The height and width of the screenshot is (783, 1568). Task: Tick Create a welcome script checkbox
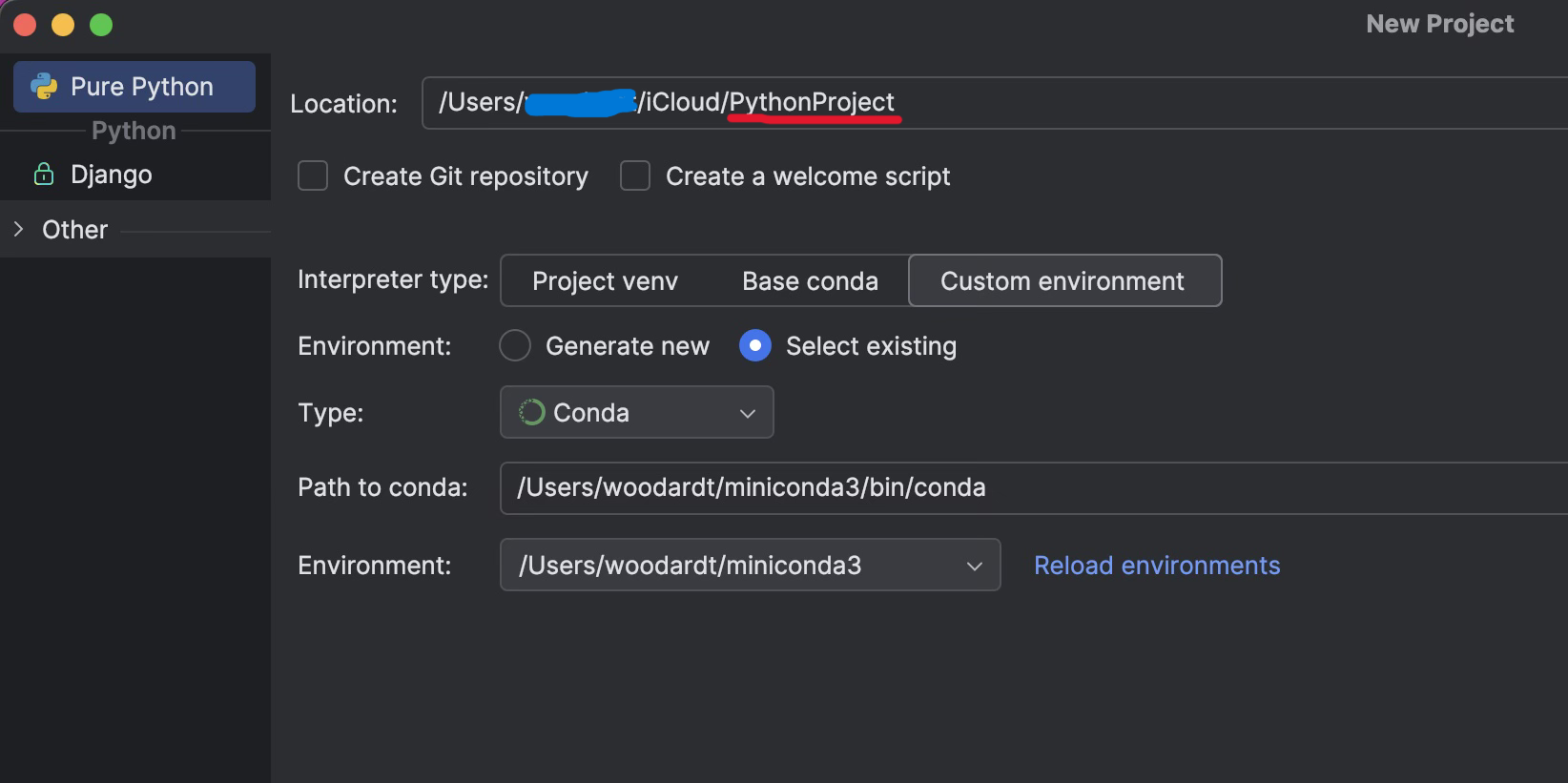[x=635, y=176]
